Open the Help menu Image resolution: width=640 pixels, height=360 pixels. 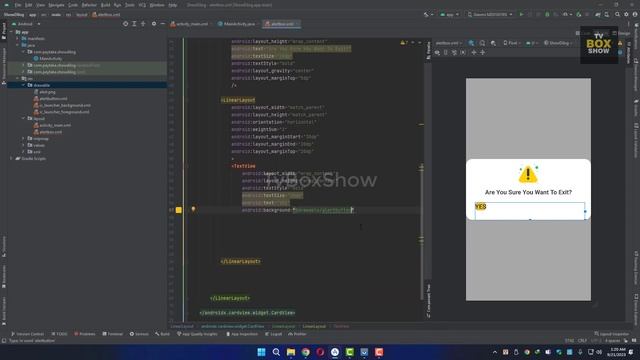click(173, 5)
